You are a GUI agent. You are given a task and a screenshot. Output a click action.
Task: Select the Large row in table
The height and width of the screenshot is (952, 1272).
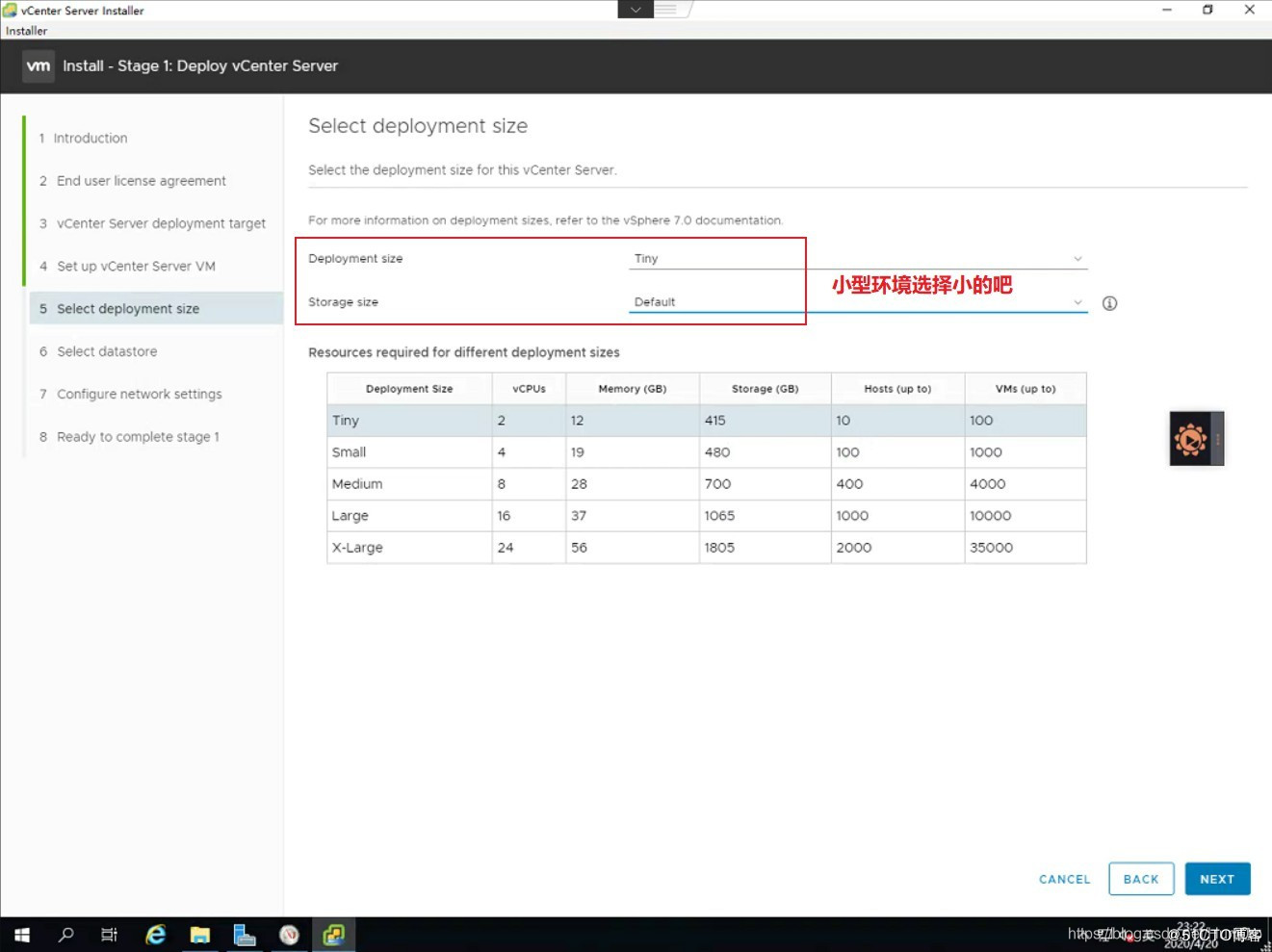(x=707, y=516)
